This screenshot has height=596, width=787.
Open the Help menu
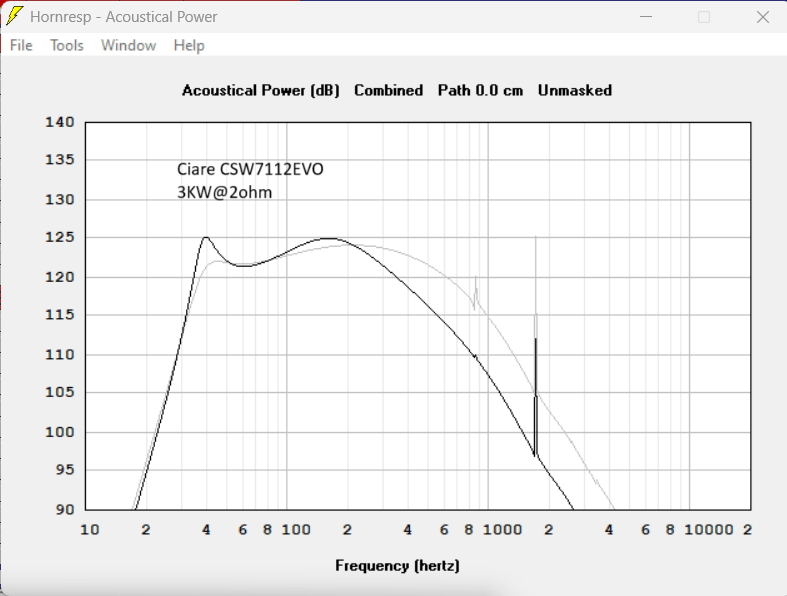(189, 46)
